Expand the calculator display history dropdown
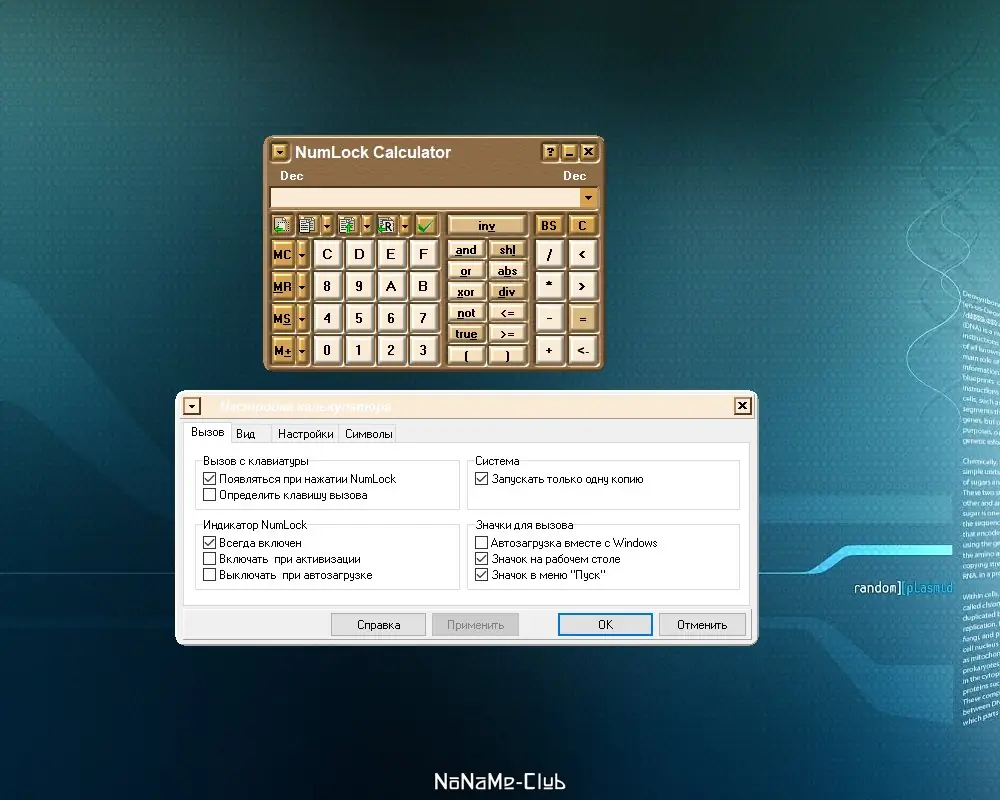Image resolution: width=1000 pixels, height=800 pixels. 588,198
